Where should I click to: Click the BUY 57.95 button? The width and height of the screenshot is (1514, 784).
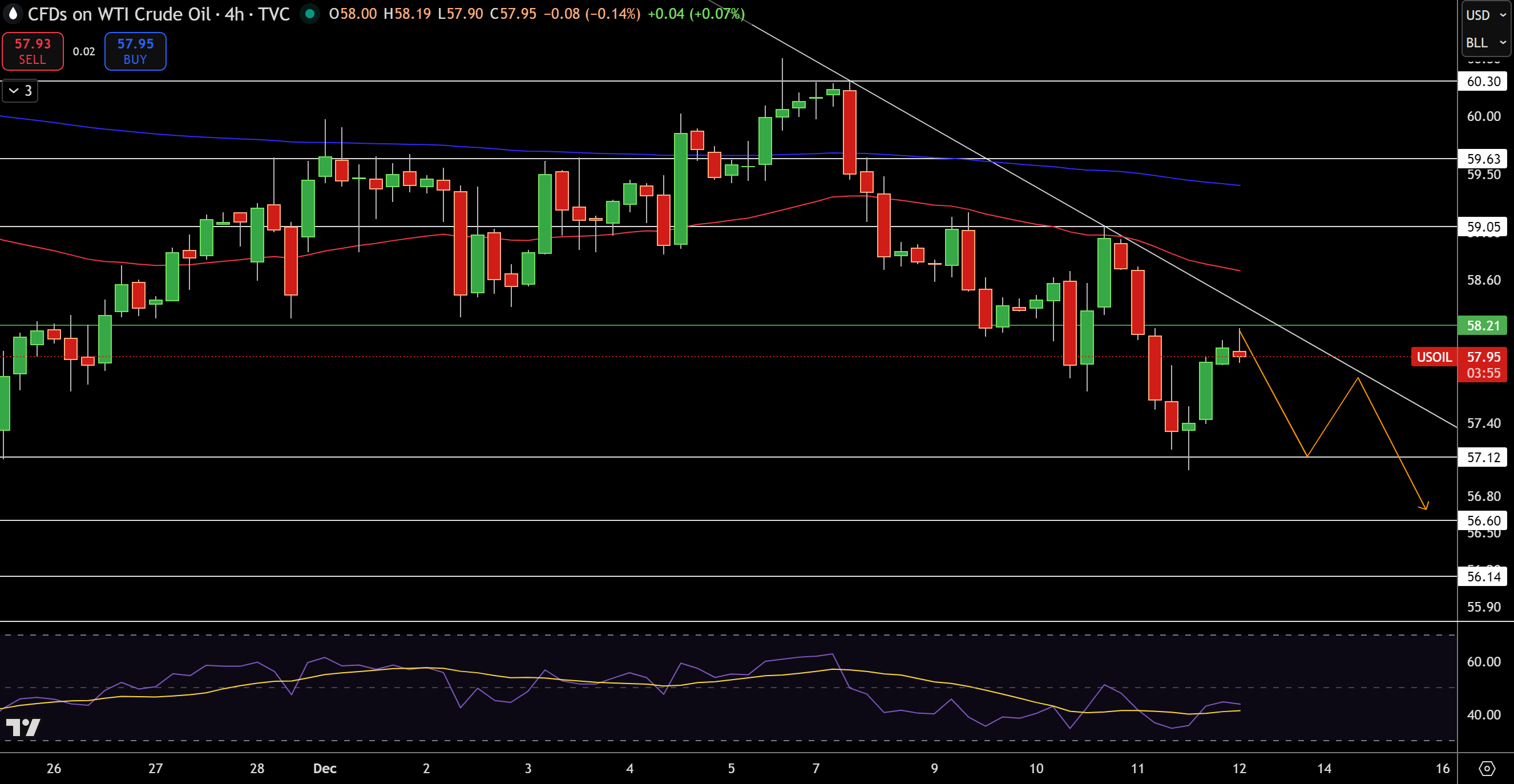tap(135, 51)
